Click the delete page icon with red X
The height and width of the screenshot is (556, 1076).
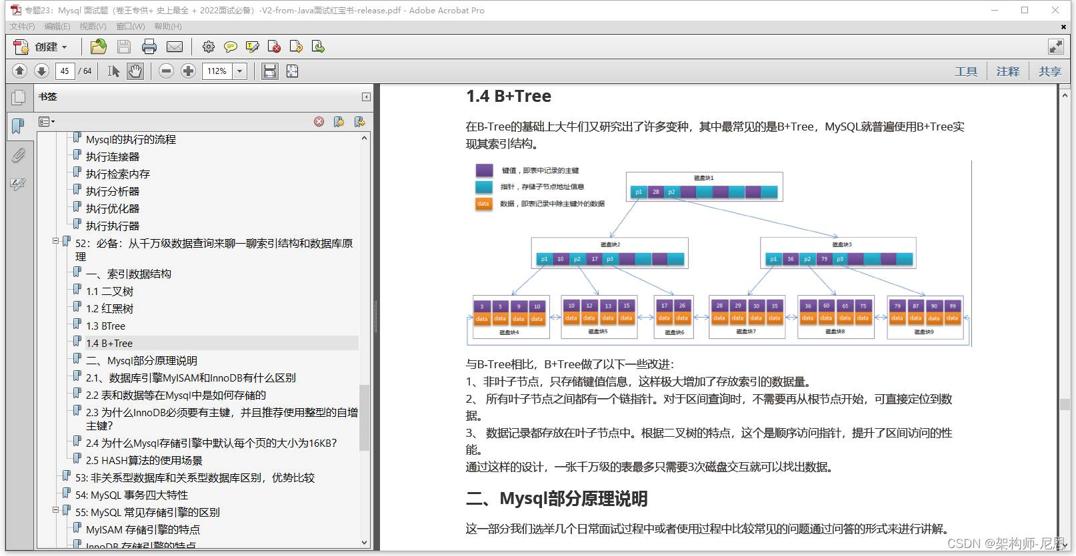tap(274, 47)
